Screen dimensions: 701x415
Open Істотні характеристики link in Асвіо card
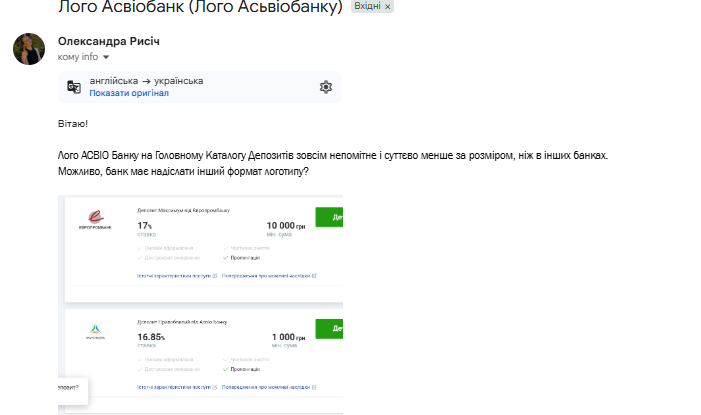click(177, 387)
